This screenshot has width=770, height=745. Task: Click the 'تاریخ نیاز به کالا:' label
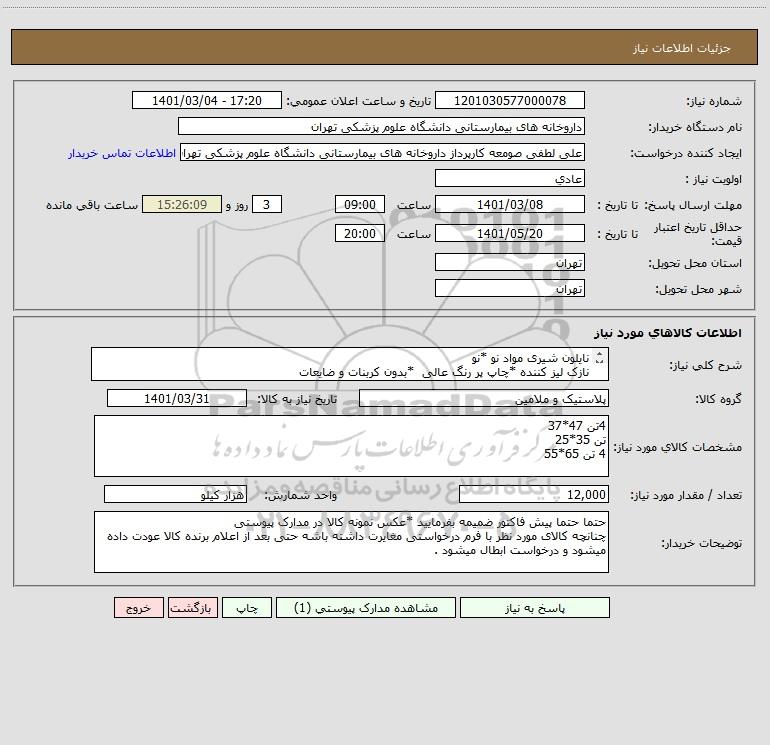[x=297, y=399]
